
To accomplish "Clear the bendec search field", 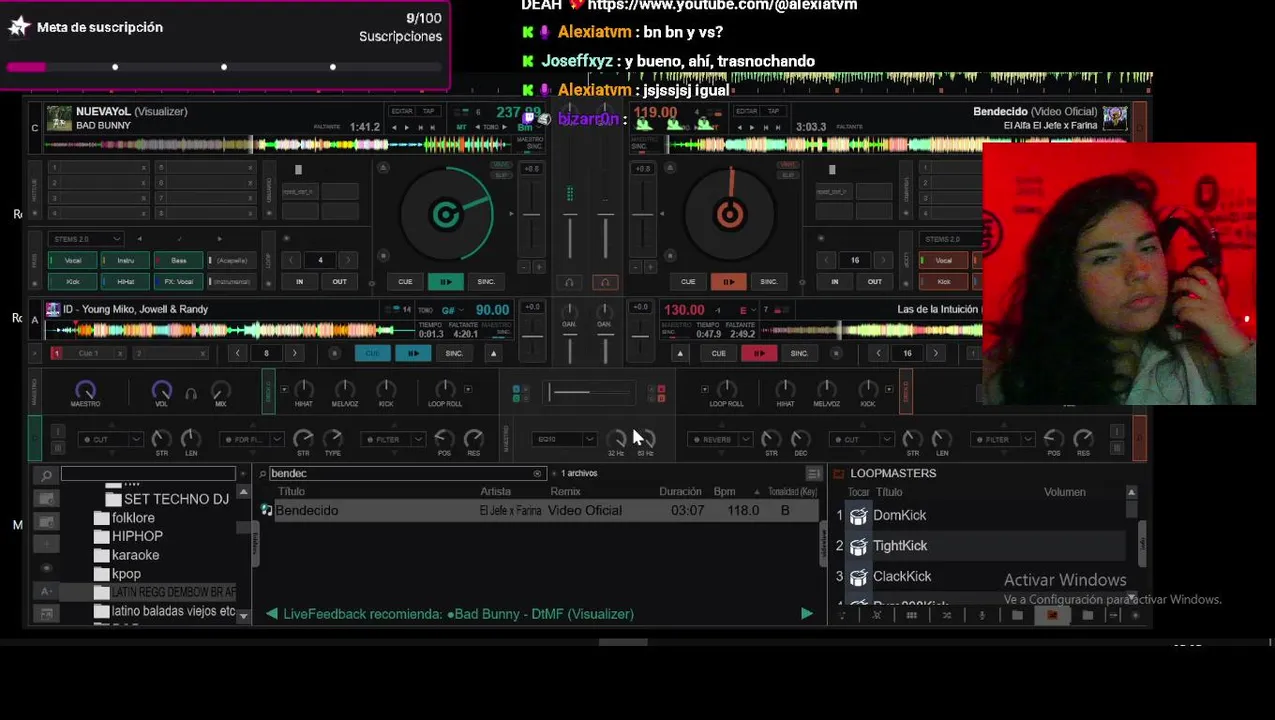I will click(537, 473).
